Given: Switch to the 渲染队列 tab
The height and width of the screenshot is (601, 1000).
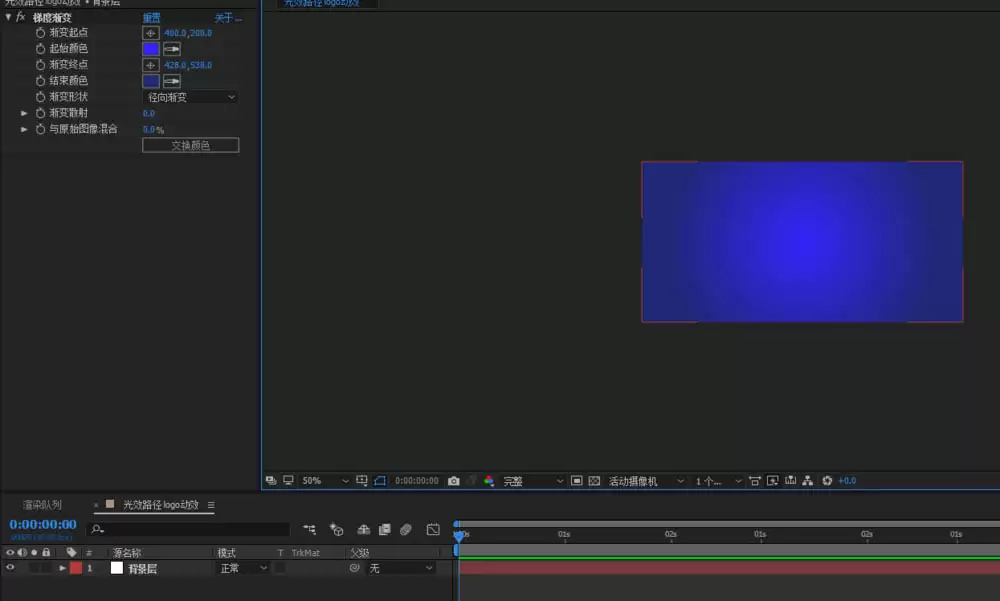Looking at the screenshot, I should [42, 505].
